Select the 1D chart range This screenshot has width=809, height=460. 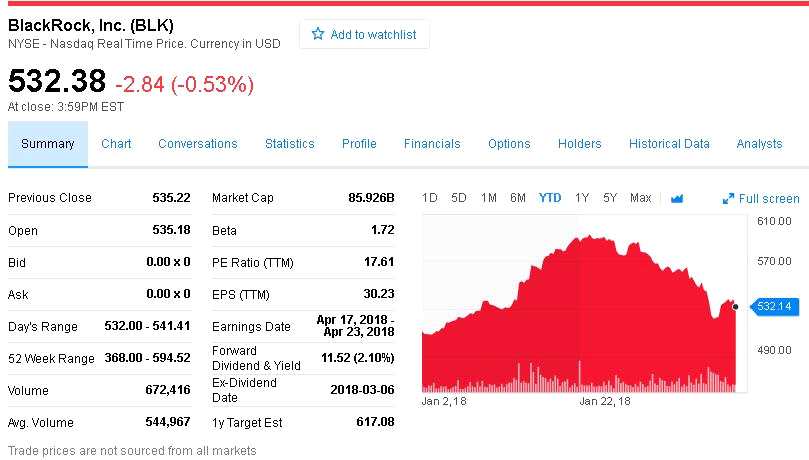click(429, 198)
